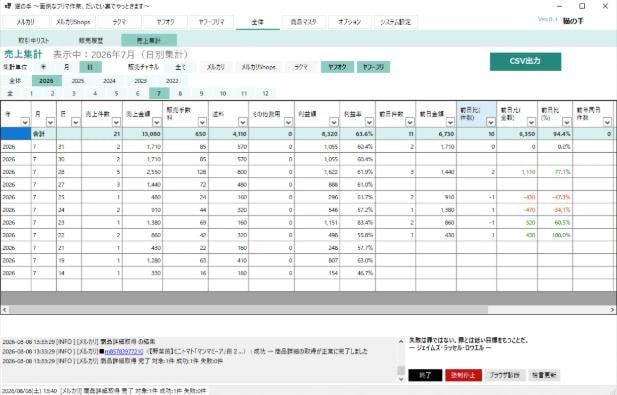The image size is (617, 395).
Task: Toggle ヤフオク in sales channel filter
Action: pos(337,67)
